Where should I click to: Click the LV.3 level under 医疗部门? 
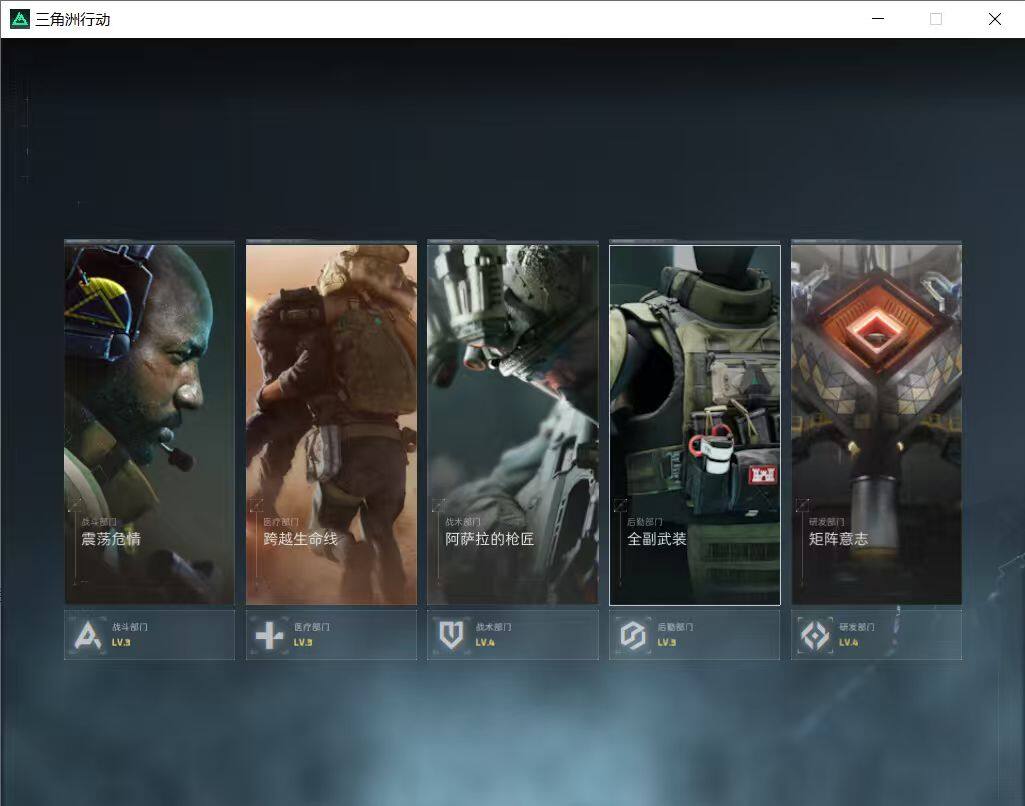coord(303,643)
